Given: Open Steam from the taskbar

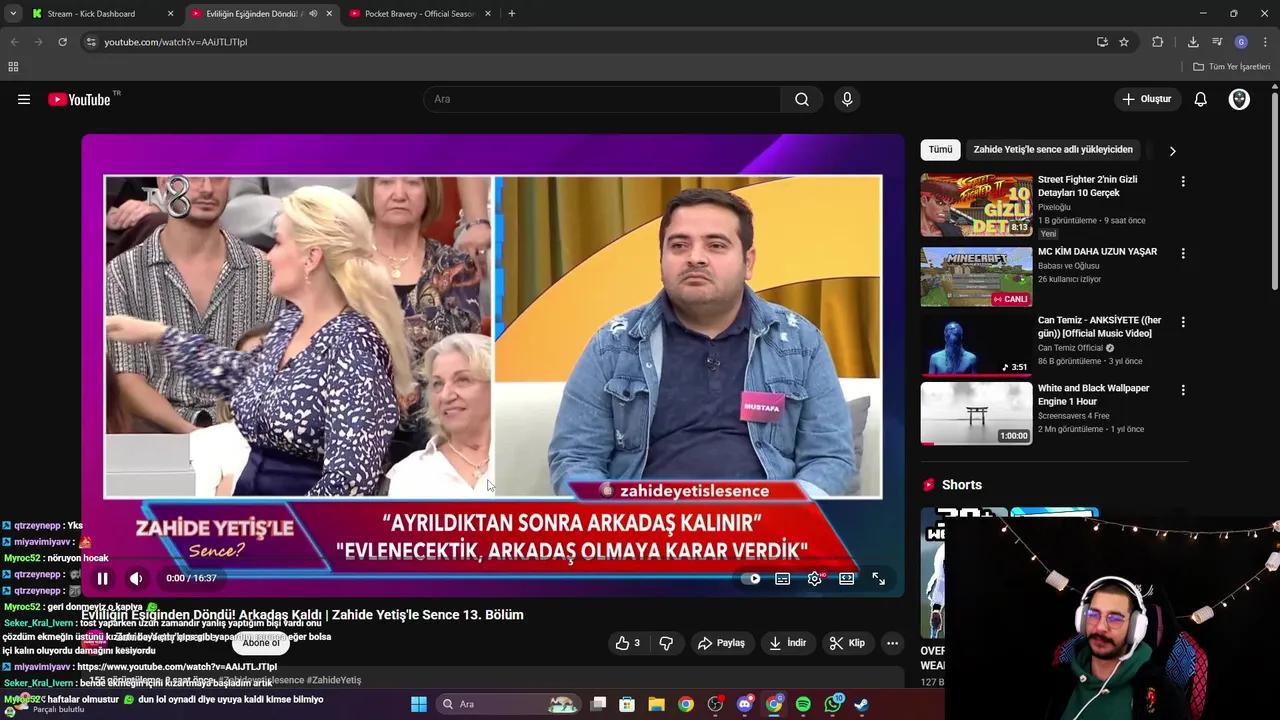Looking at the screenshot, I should point(861,704).
